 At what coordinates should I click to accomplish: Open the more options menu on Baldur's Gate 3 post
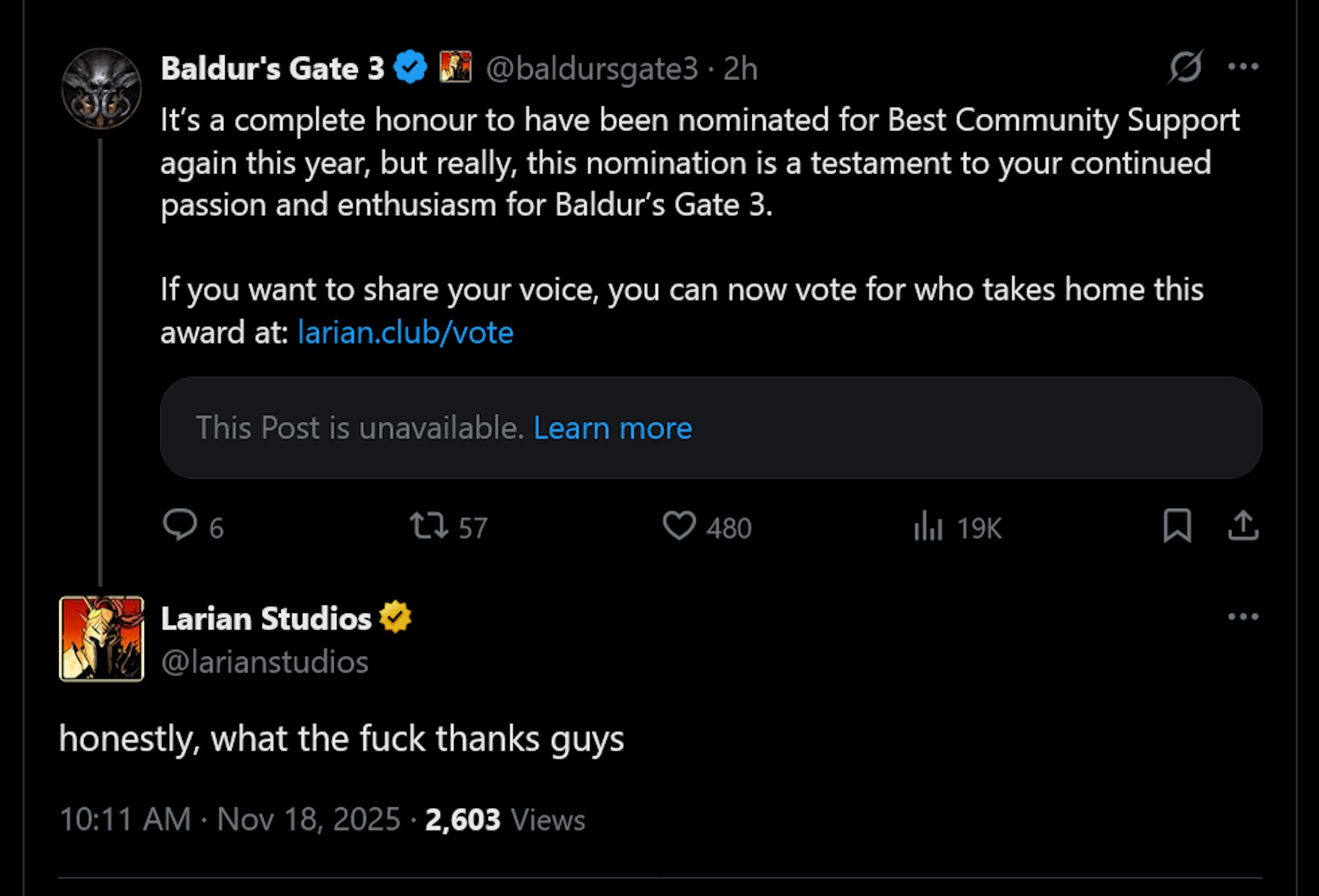click(x=1244, y=66)
